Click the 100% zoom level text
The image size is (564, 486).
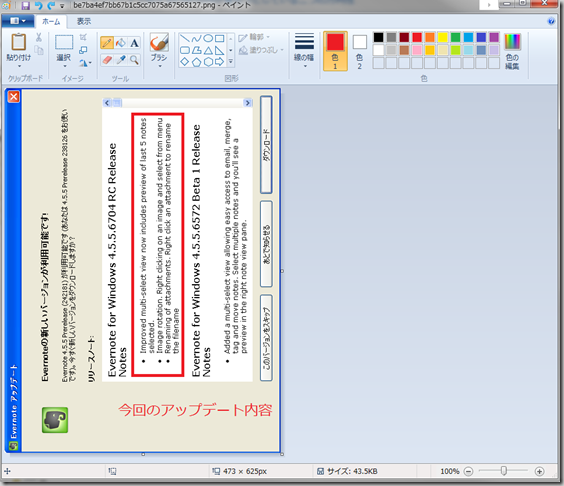[x=450, y=471]
